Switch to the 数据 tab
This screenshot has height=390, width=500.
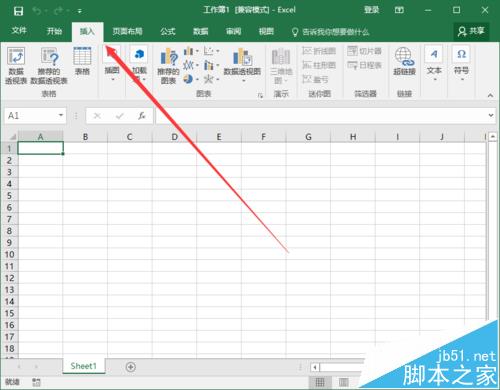click(x=201, y=31)
